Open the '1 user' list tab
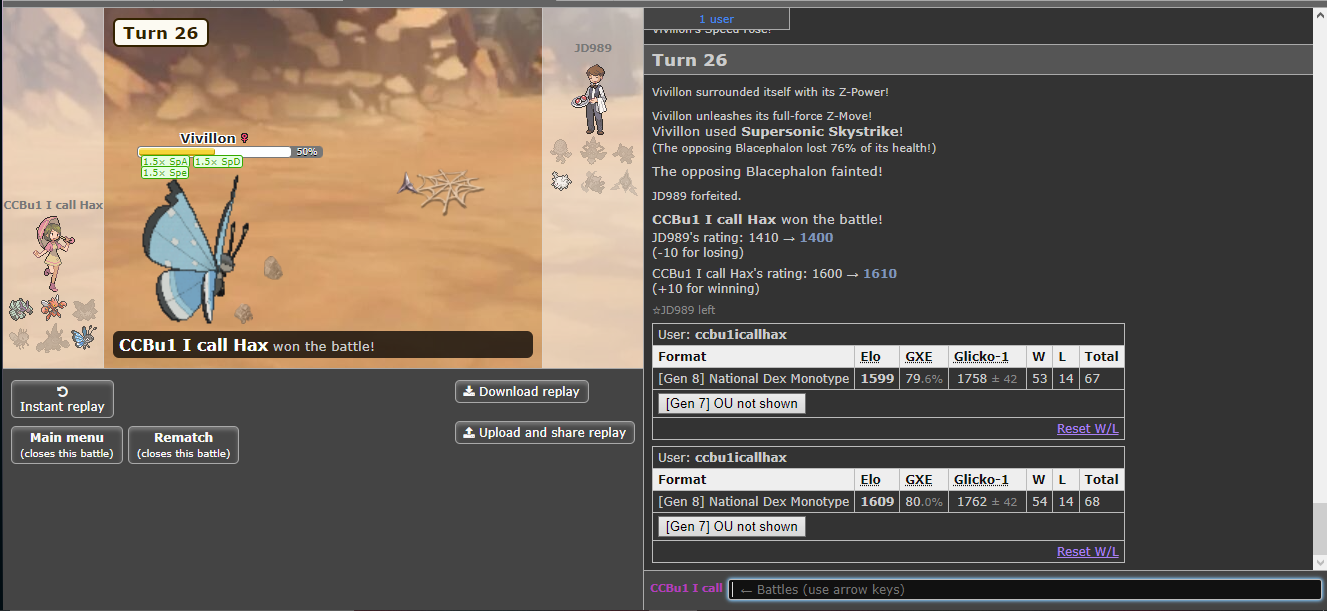This screenshot has height=611, width=1327. coord(716,19)
